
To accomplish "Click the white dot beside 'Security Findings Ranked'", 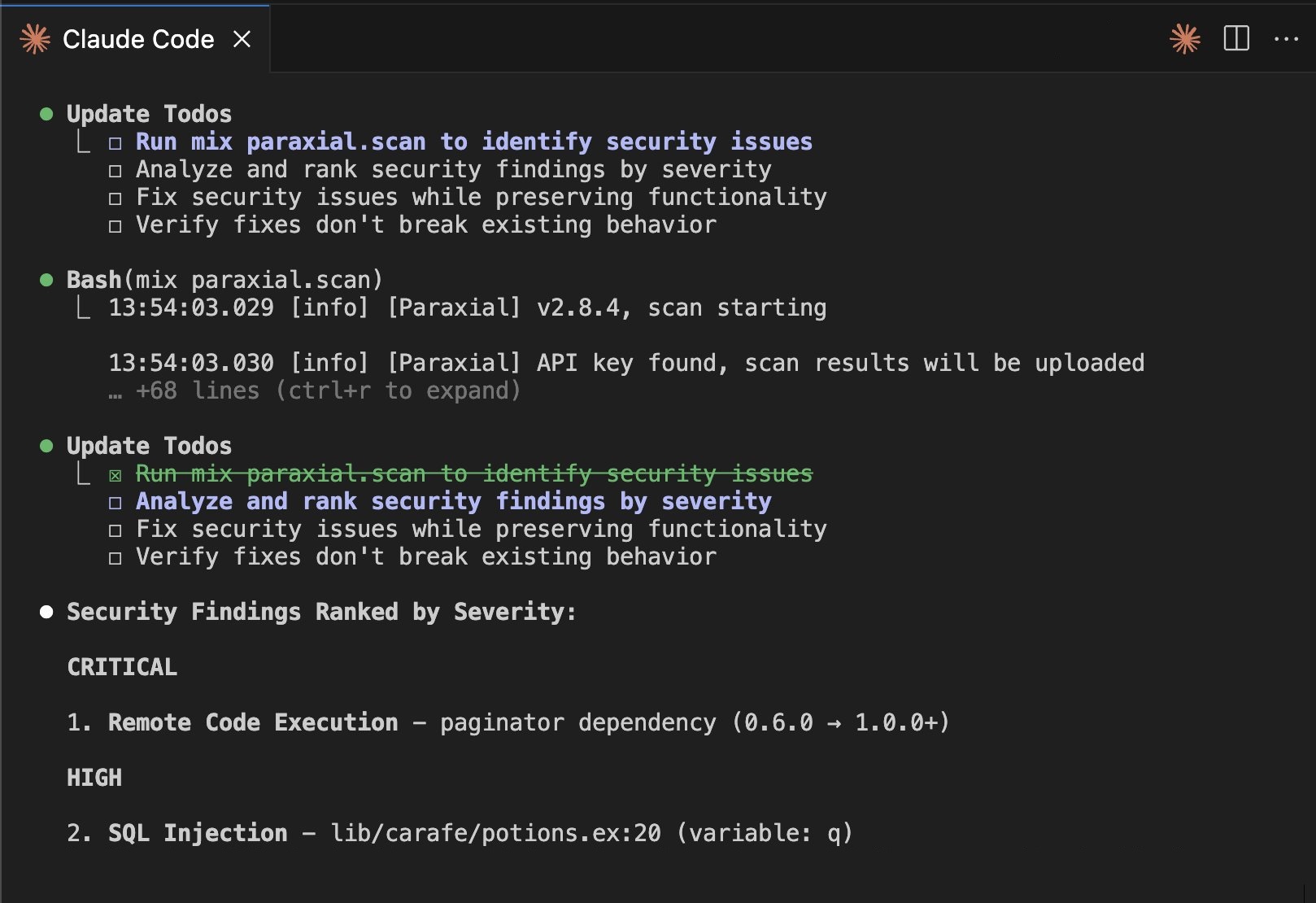I will [x=46, y=612].
